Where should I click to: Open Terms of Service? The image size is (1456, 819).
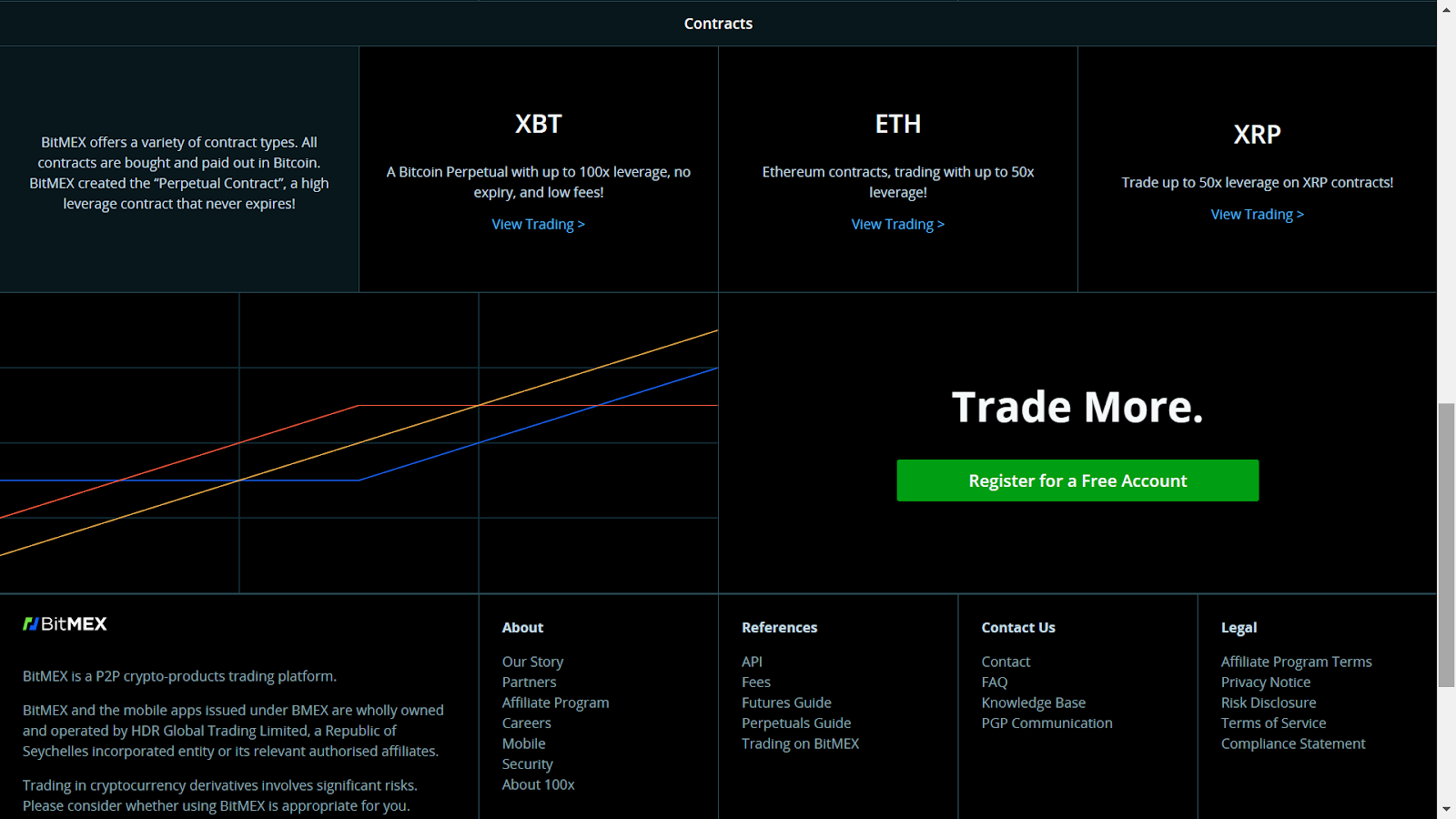[1274, 723]
